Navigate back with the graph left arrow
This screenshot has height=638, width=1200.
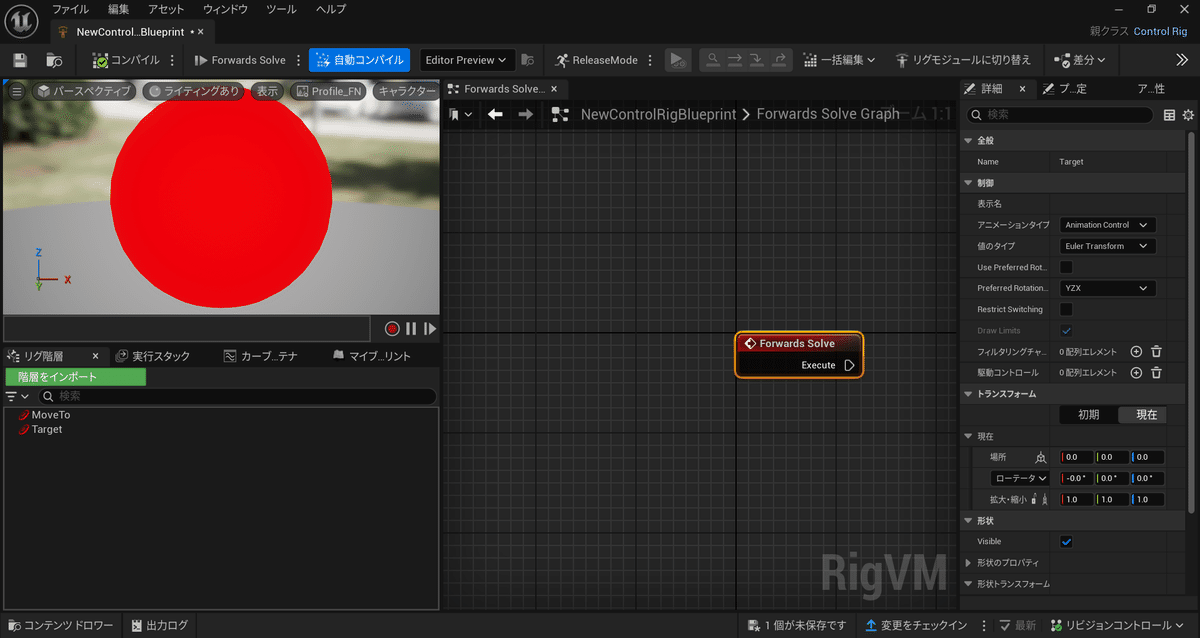495,115
